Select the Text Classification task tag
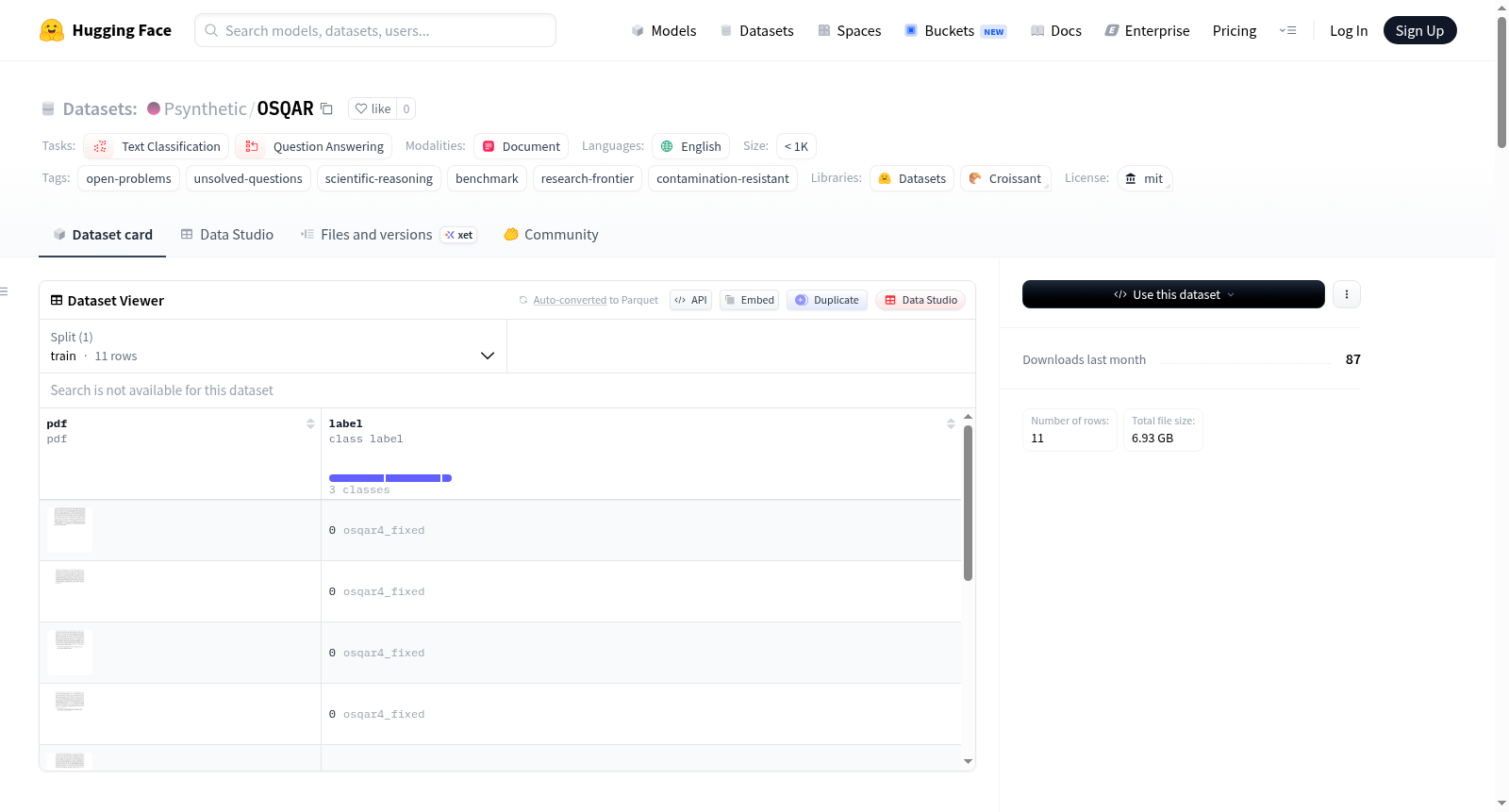Image resolution: width=1509 pixels, height=812 pixels. 157,146
